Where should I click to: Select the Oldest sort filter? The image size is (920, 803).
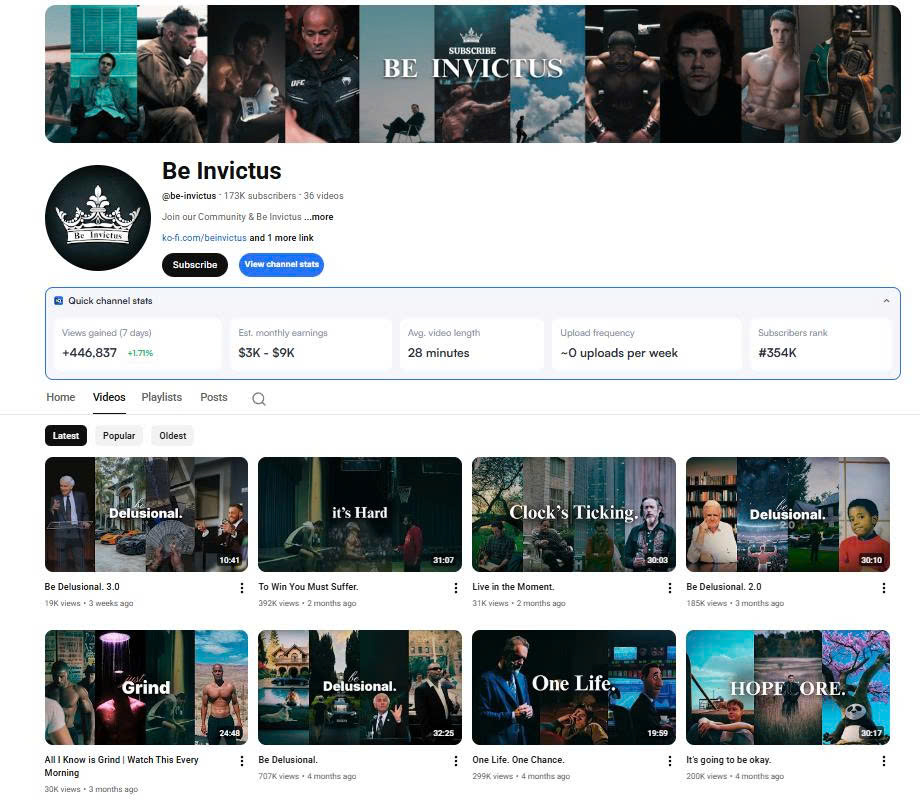[173, 436]
